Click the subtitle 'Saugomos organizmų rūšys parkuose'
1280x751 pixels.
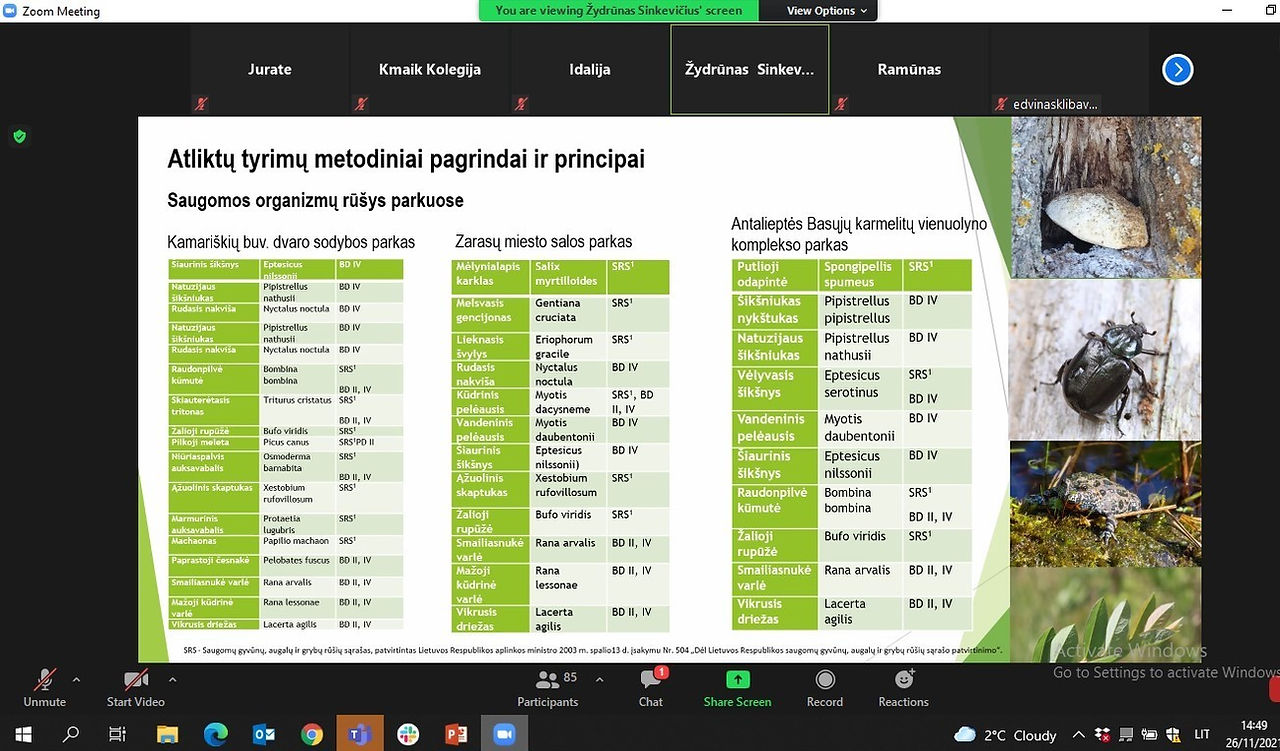[315, 201]
